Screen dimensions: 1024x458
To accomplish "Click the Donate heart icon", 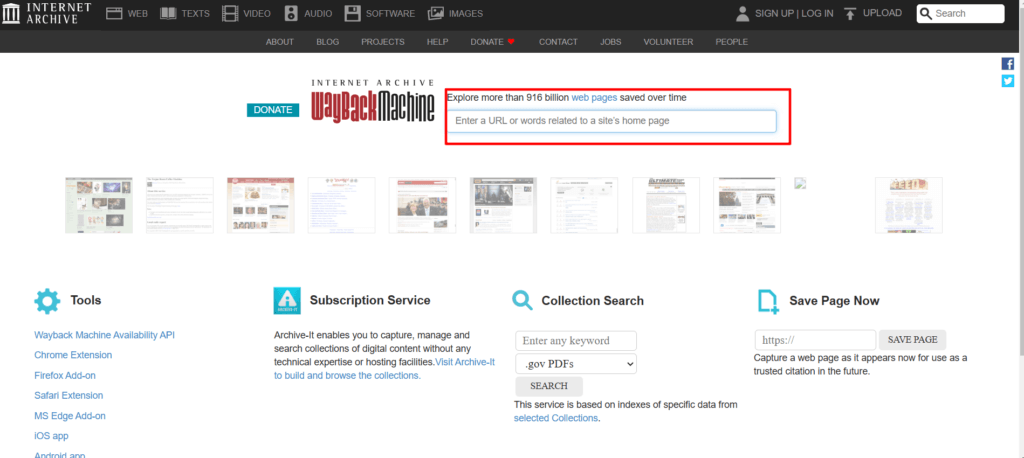I will (x=511, y=42).
